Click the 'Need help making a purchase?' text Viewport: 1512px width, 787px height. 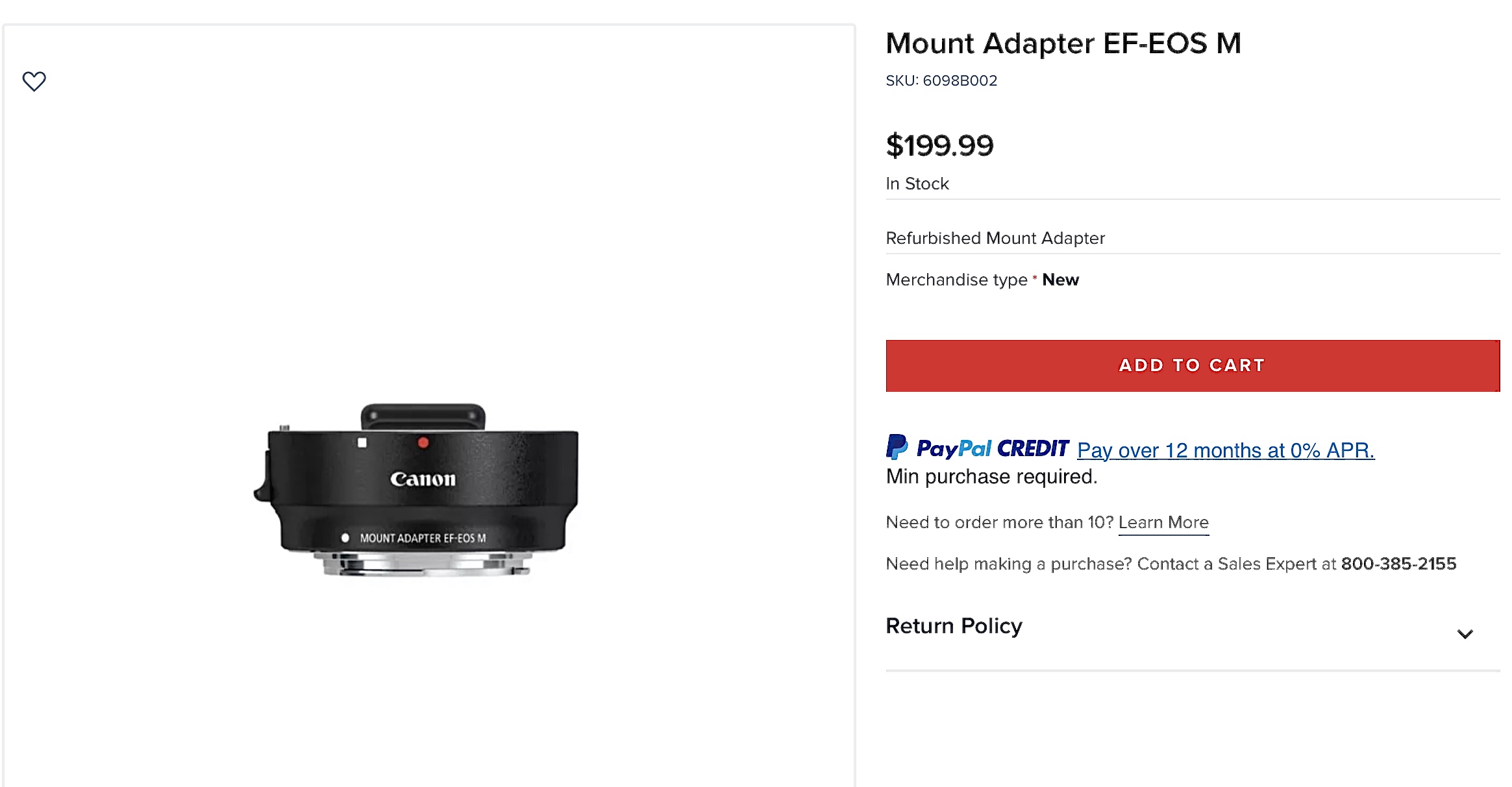[x=1008, y=564]
